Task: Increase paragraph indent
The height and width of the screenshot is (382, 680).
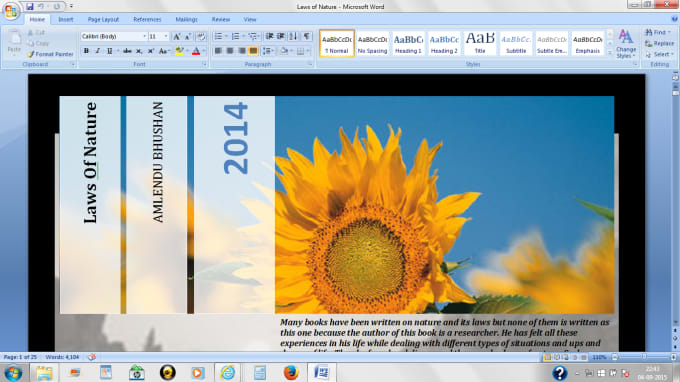Action: (281, 36)
